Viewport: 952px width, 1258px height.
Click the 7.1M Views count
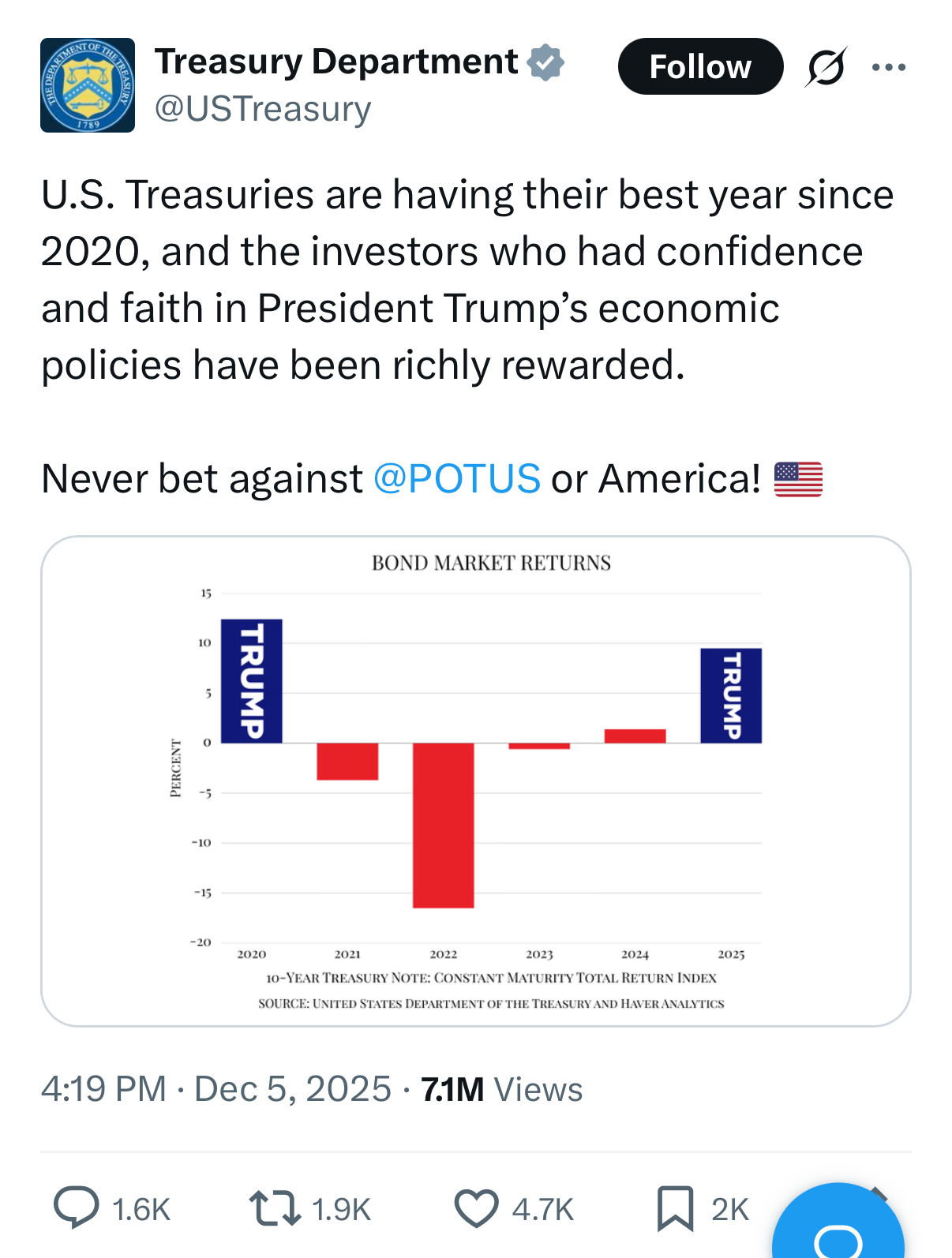pyautogui.click(x=501, y=1089)
